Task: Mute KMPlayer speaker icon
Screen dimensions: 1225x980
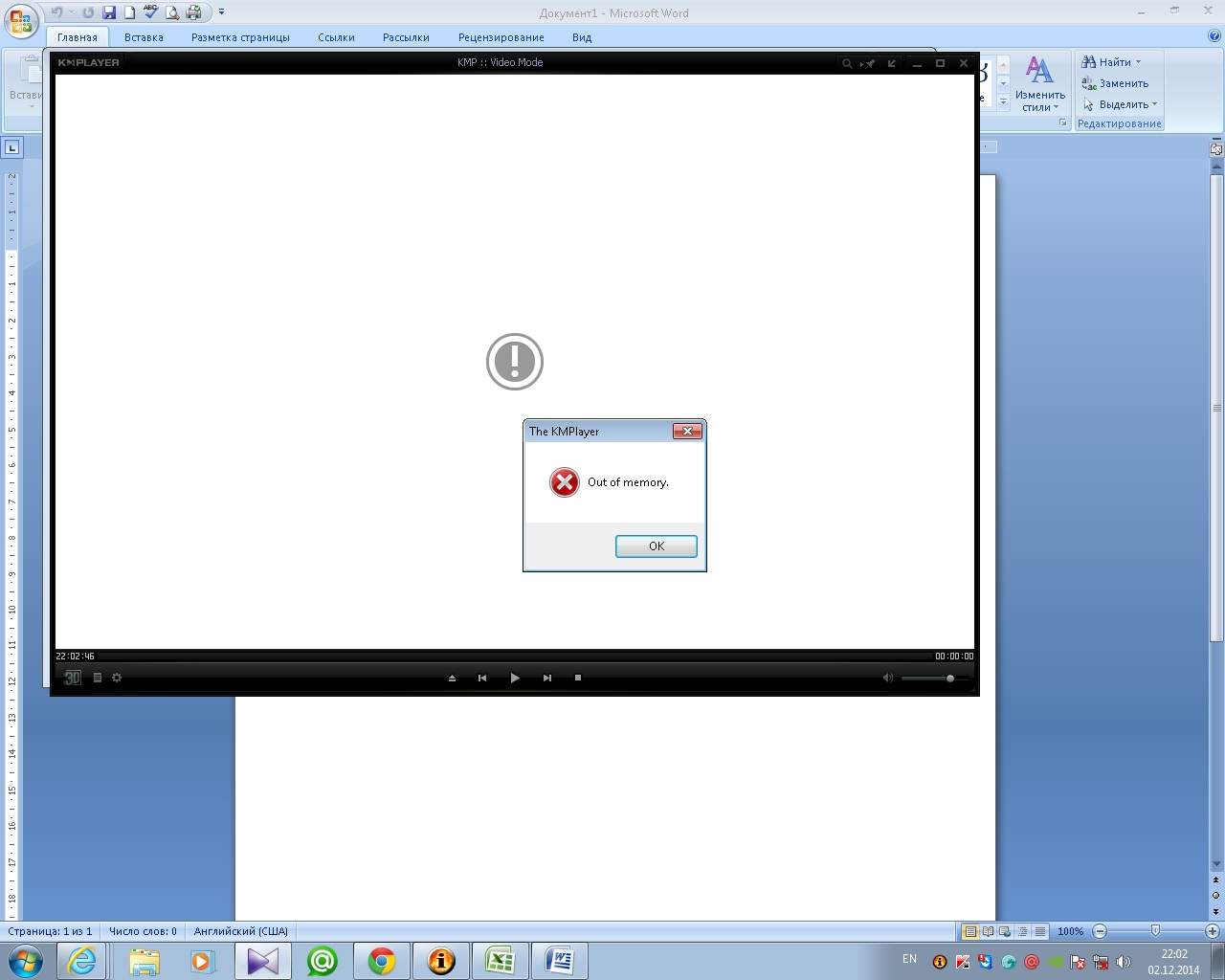Action: click(x=887, y=678)
